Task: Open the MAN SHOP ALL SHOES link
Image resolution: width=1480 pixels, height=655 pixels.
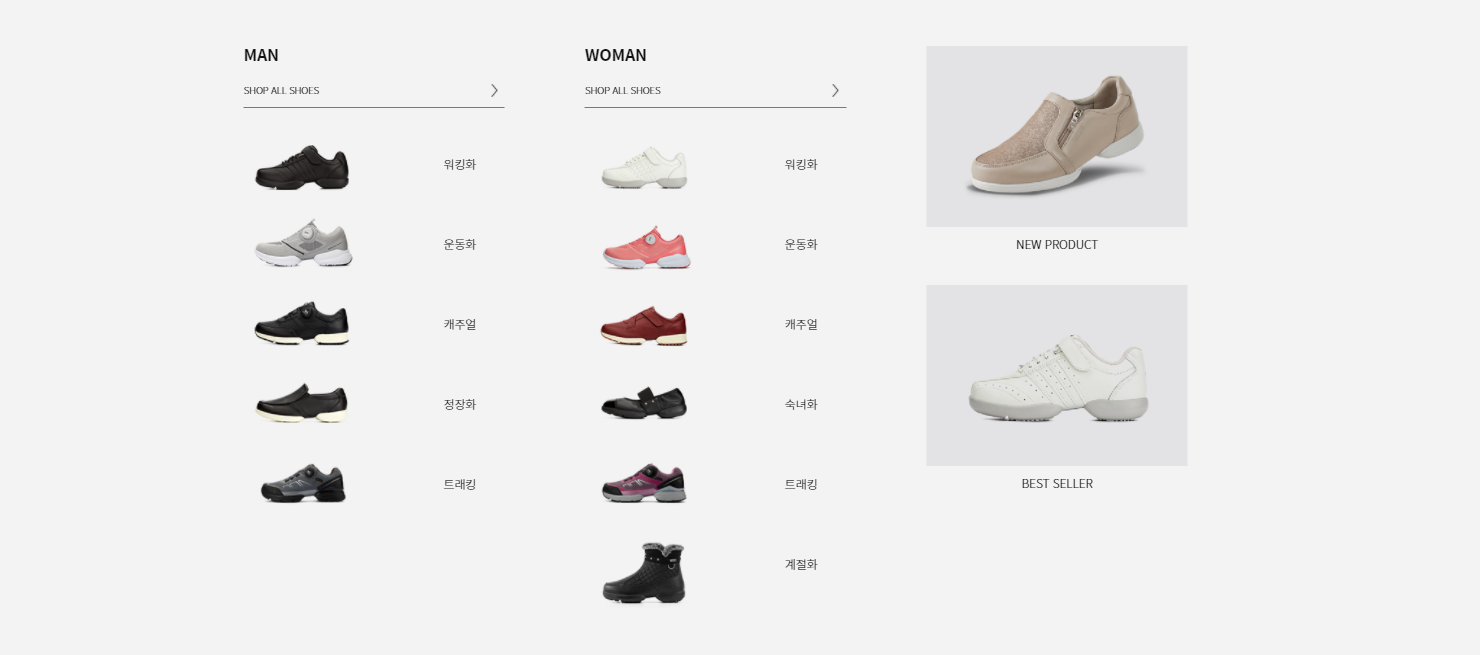Action: tap(281, 91)
